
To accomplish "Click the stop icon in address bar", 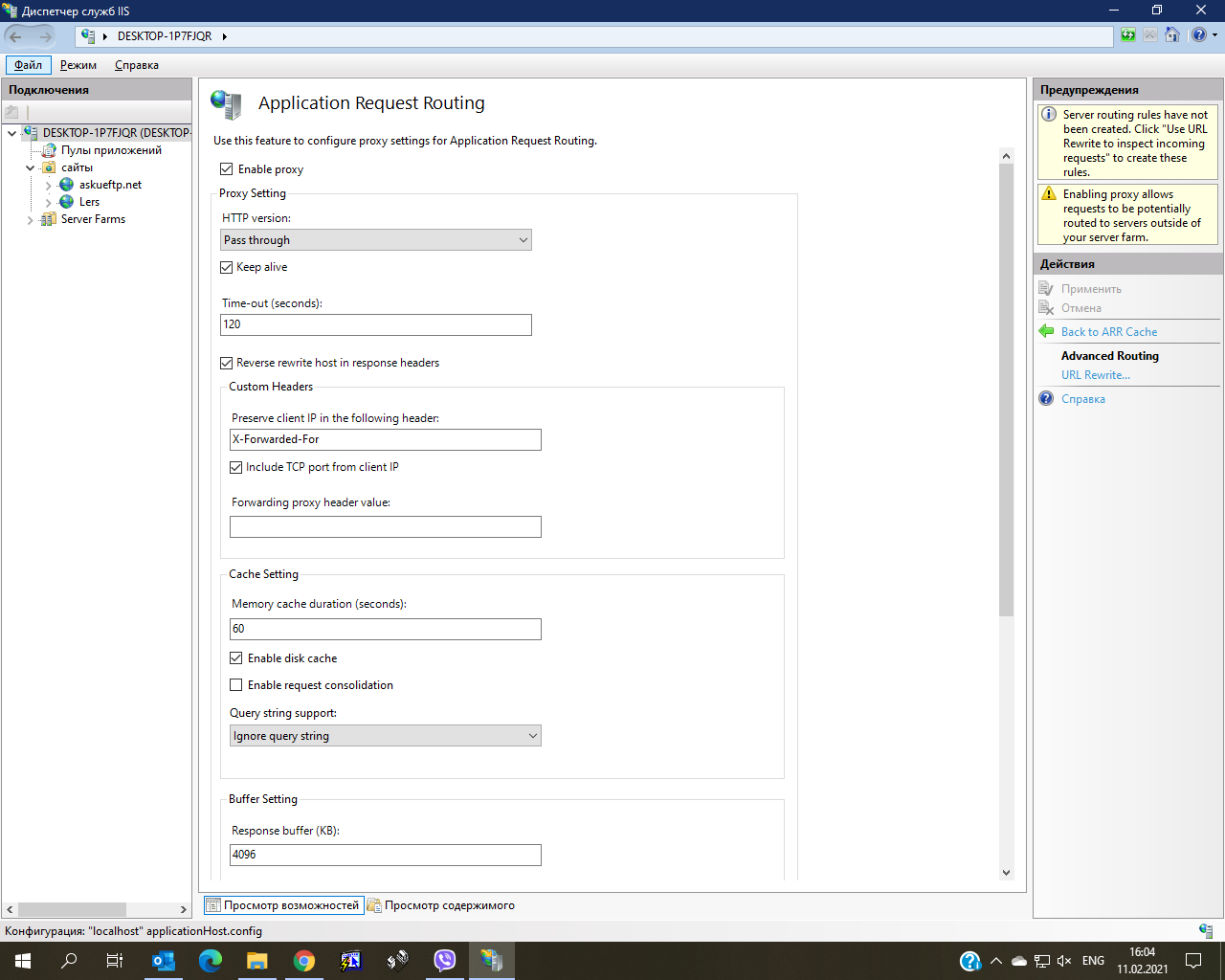I will (1149, 35).
